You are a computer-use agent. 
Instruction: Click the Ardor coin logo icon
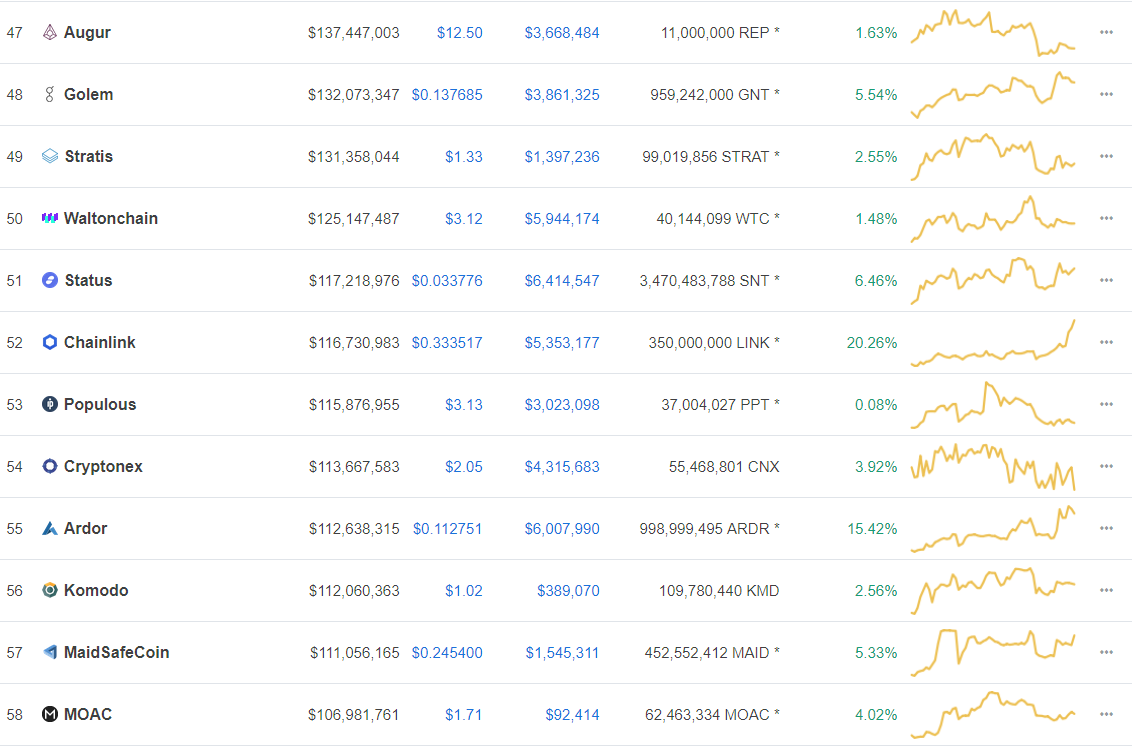pyautogui.click(x=49, y=529)
